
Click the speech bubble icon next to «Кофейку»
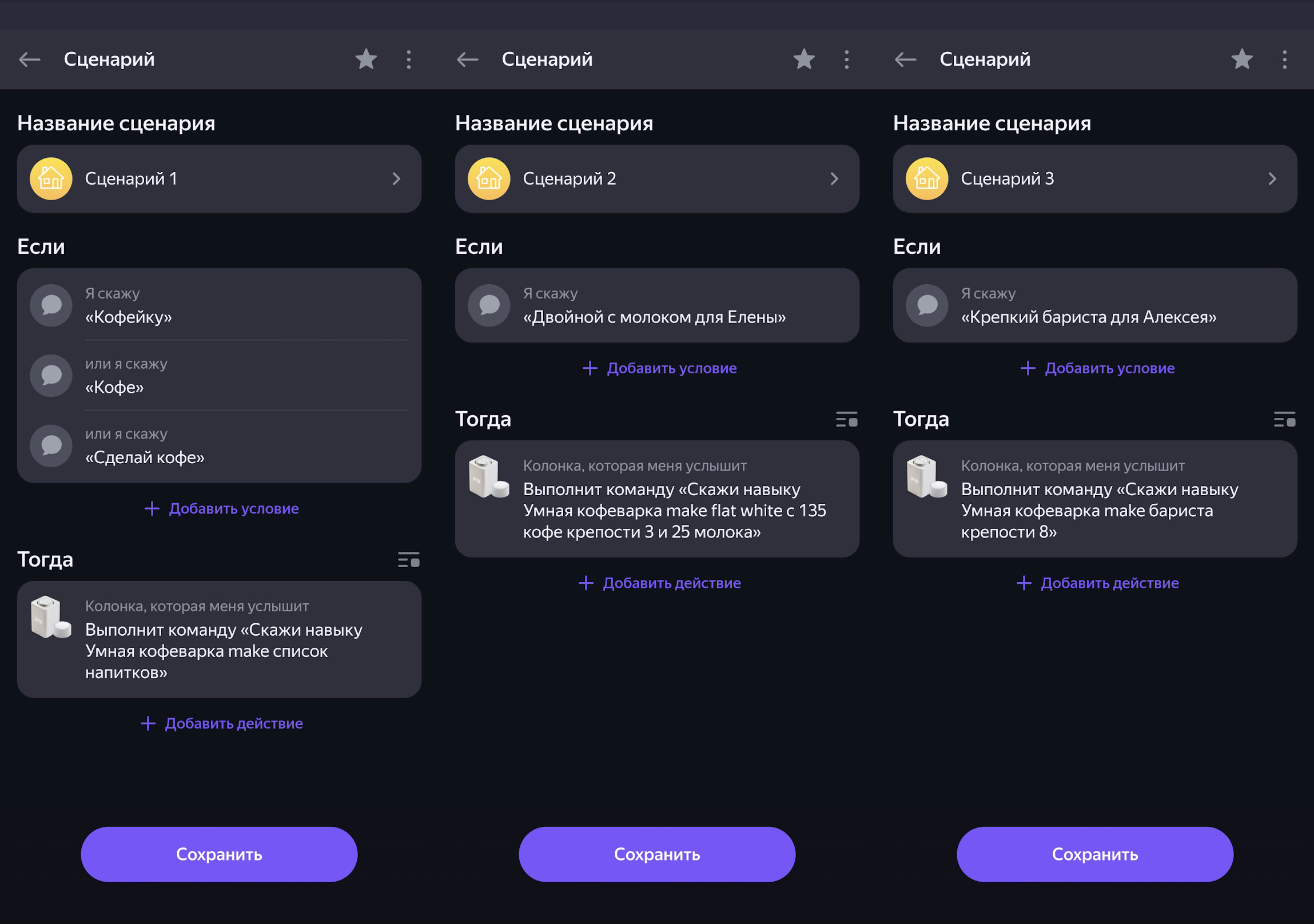coord(51,305)
